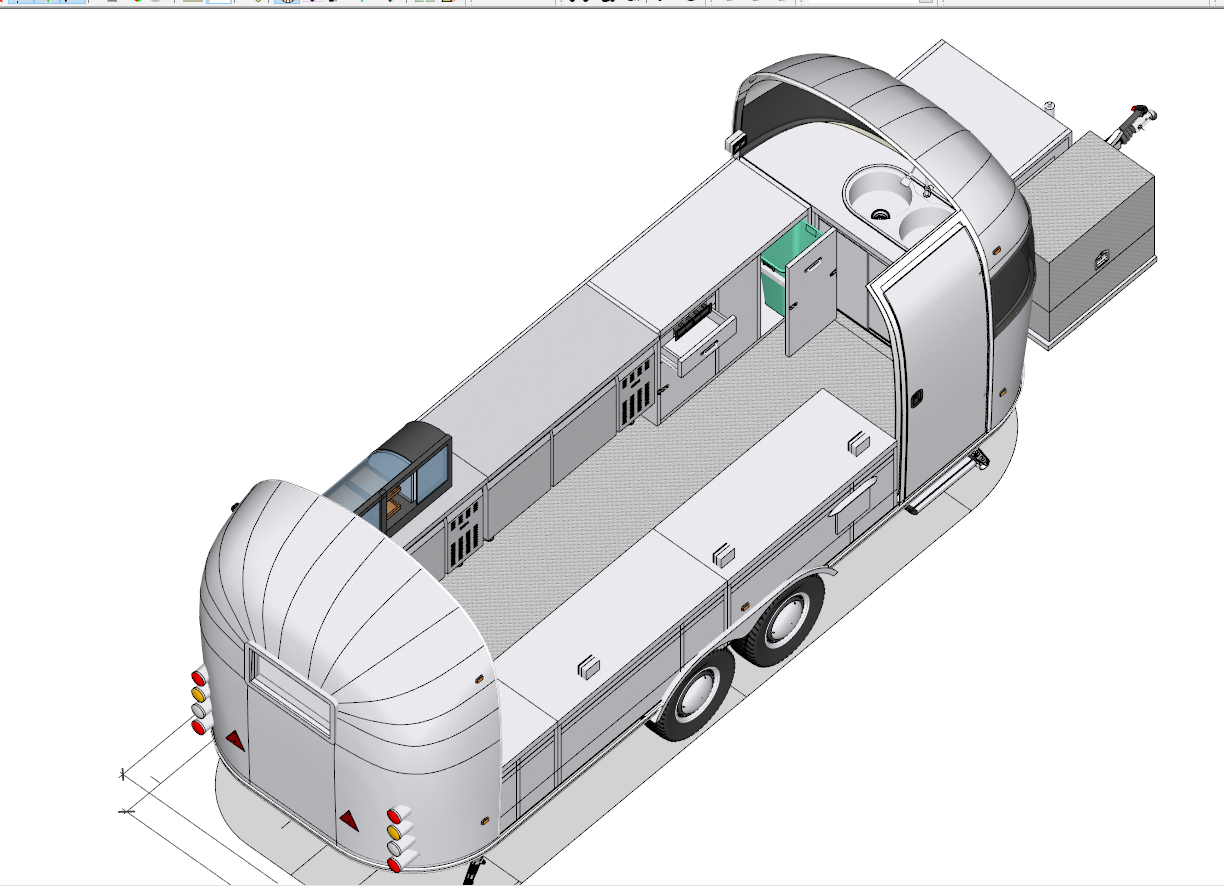Select the right red triangle reflector
This screenshot has width=1224, height=887.
tap(349, 820)
